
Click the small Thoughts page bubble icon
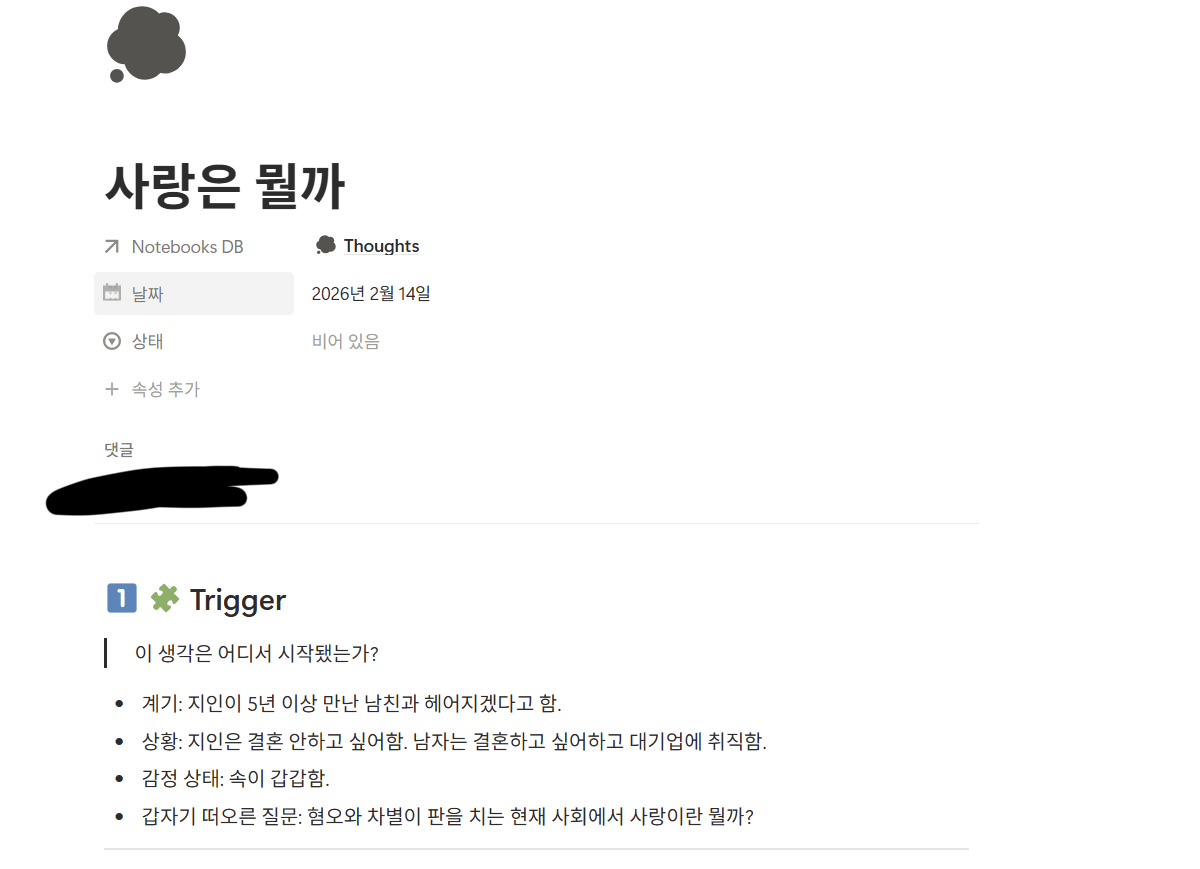[325, 246]
